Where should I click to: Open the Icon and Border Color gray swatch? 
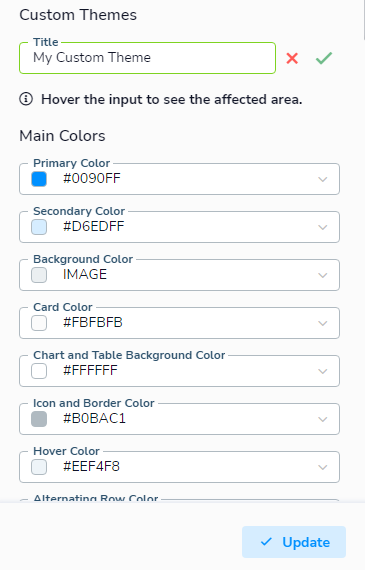coord(39,419)
